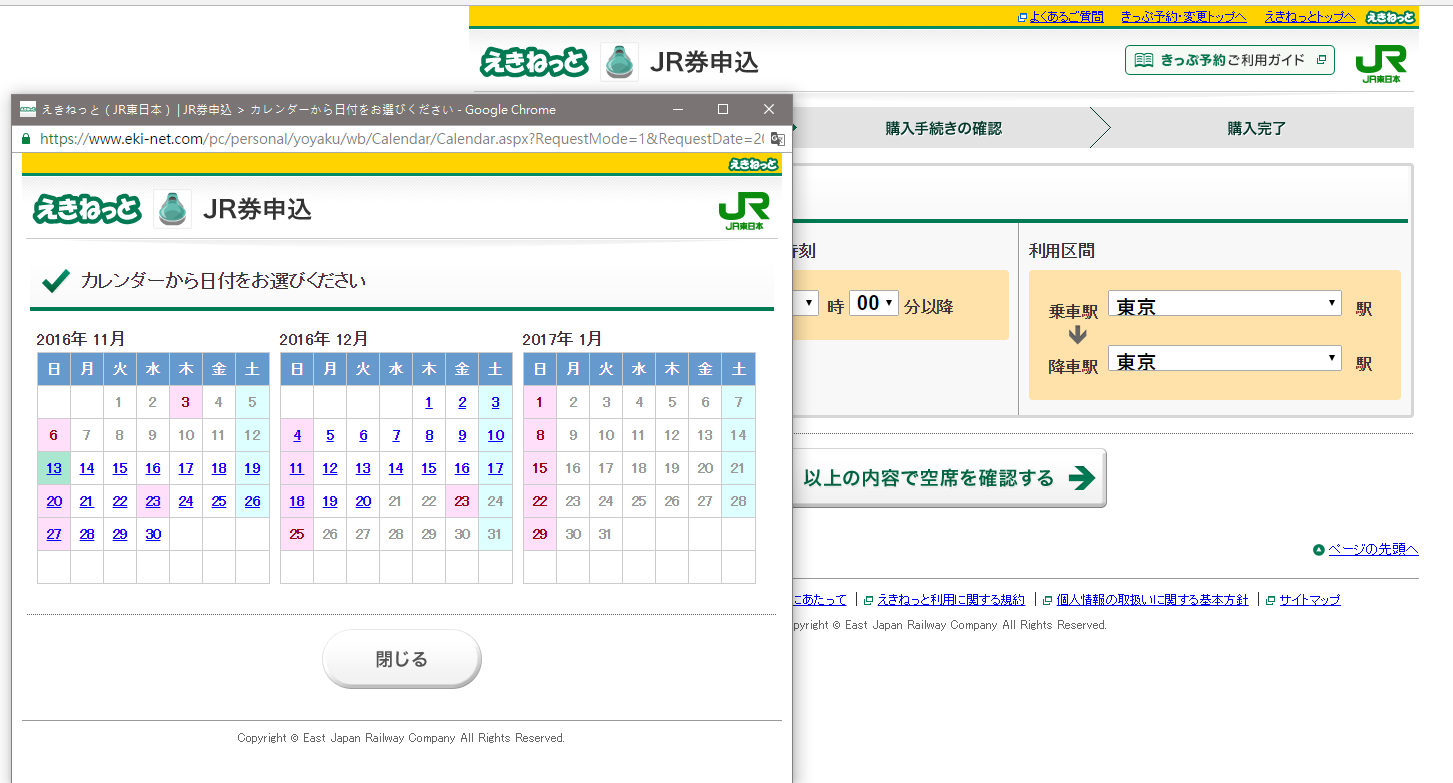
Task: Close the calendar with the 閉じる button
Action: [401, 659]
